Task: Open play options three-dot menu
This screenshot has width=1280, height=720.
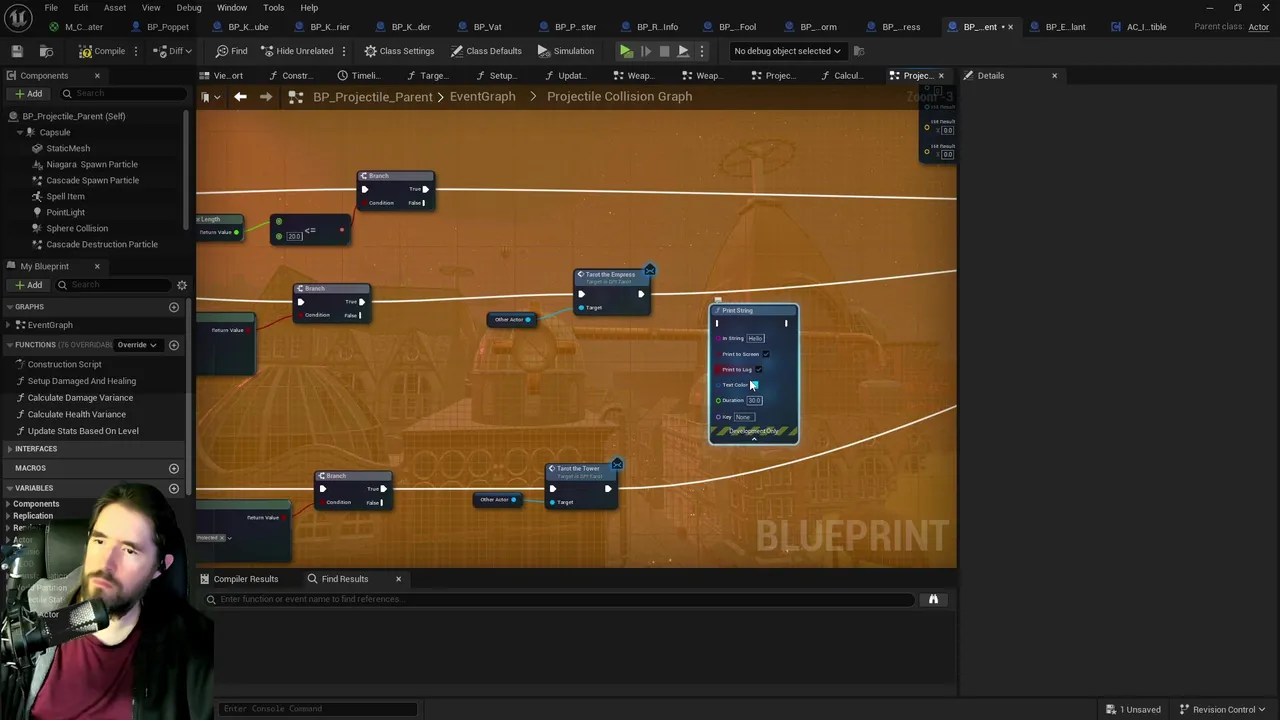Action: tap(701, 51)
